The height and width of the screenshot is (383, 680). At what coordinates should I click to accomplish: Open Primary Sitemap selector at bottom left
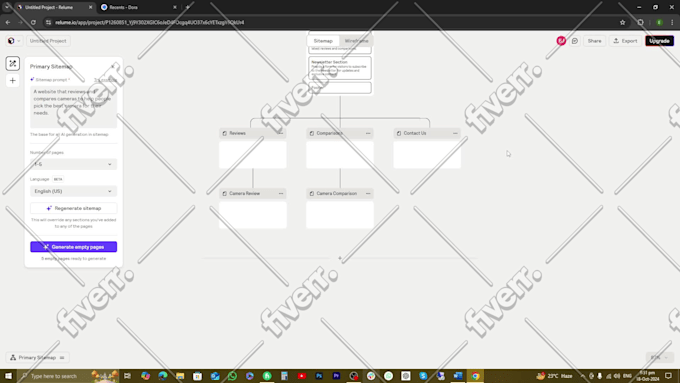tap(37, 357)
